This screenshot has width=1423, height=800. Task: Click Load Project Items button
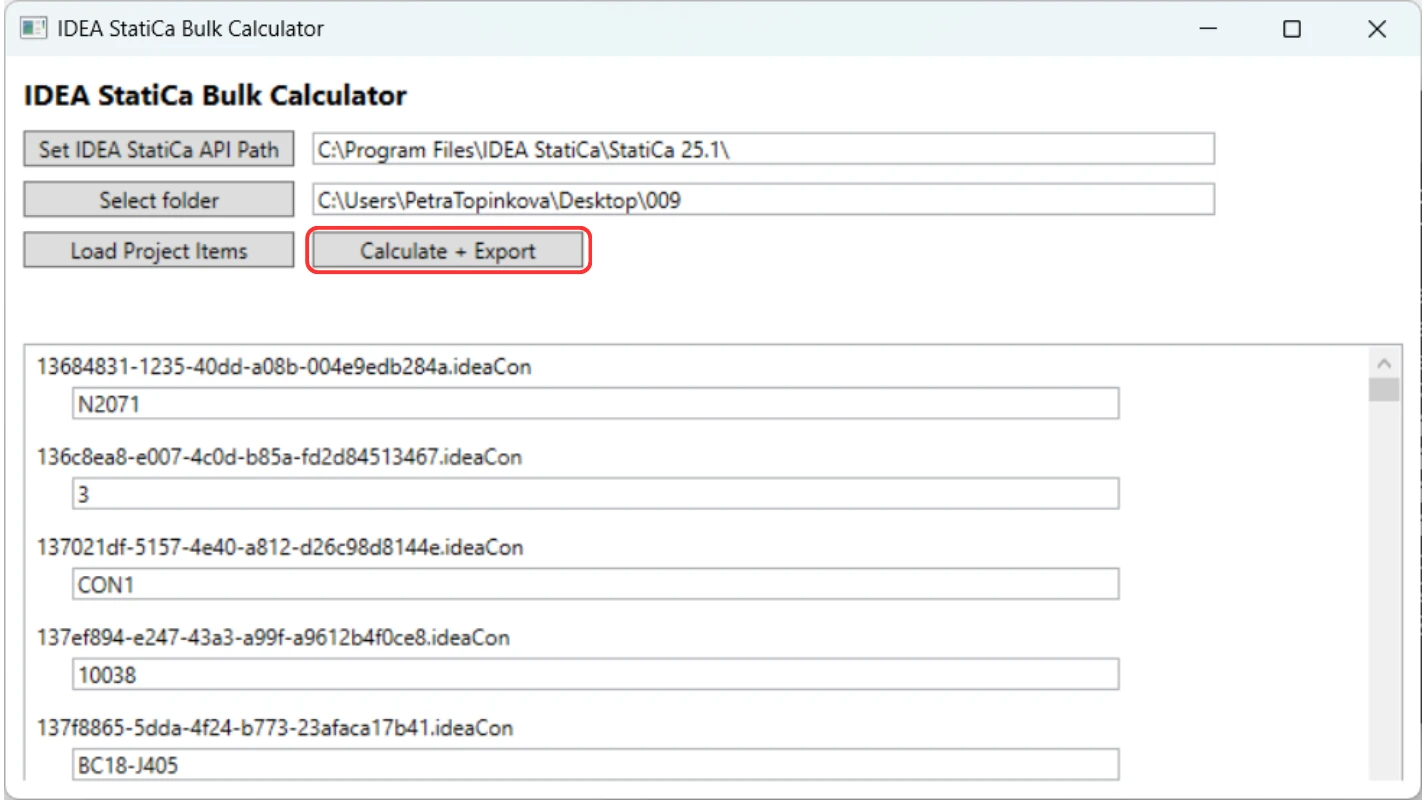tap(159, 251)
